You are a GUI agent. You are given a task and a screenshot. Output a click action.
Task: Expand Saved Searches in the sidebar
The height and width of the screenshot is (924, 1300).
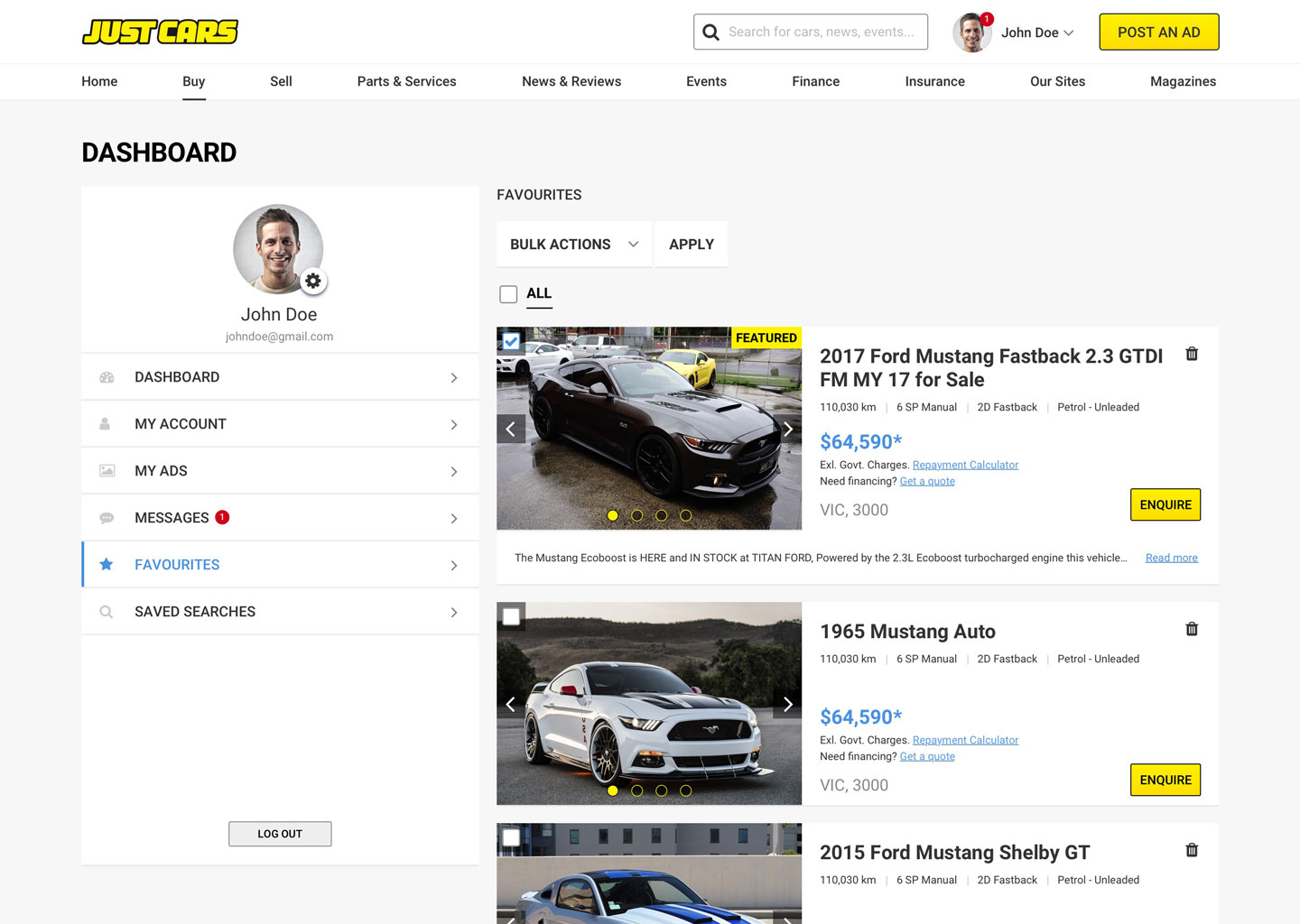point(280,612)
